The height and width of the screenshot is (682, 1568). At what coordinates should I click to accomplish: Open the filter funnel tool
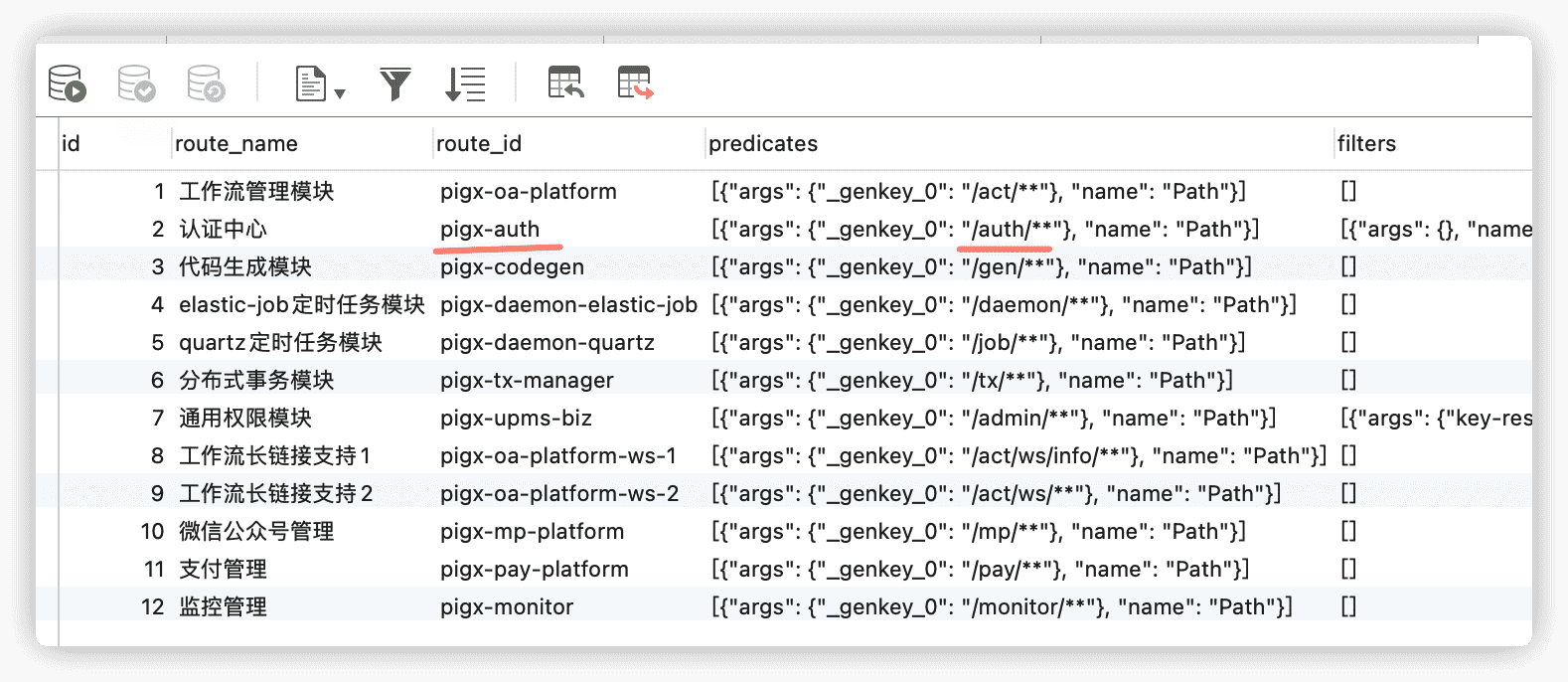tap(395, 84)
